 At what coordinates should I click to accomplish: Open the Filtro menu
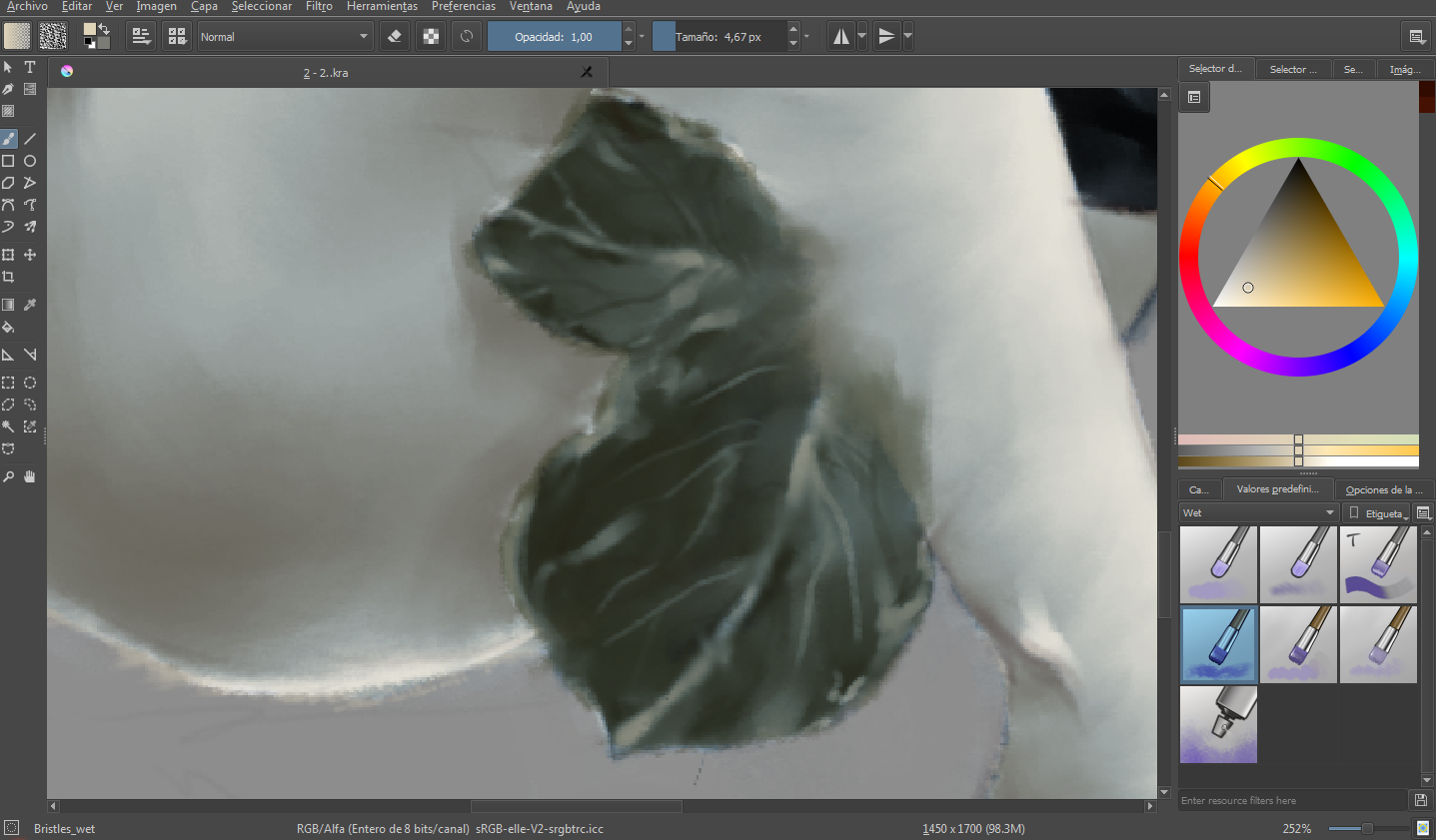(x=319, y=6)
